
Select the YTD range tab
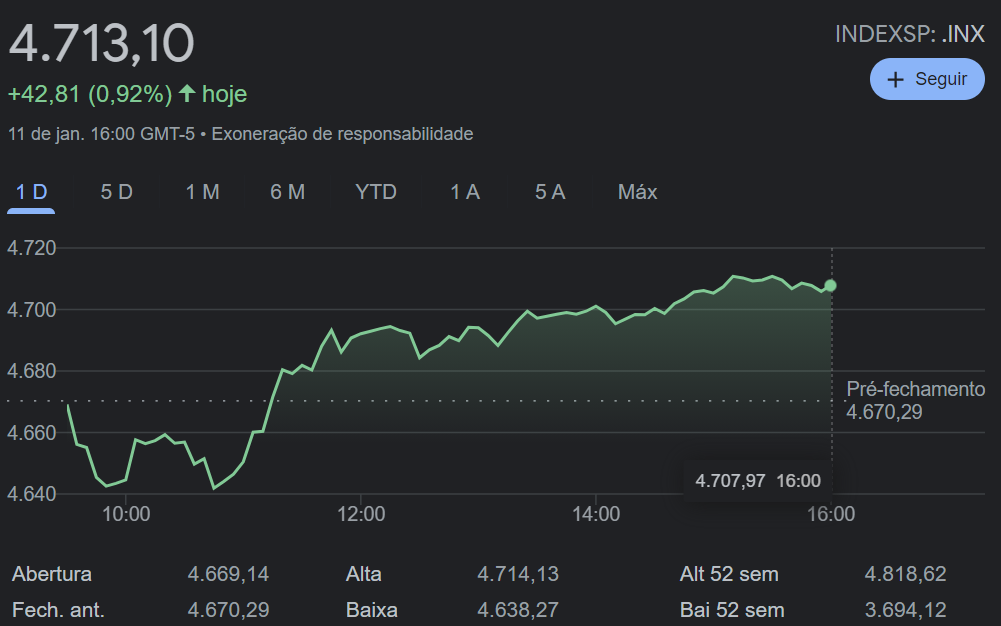point(376,192)
